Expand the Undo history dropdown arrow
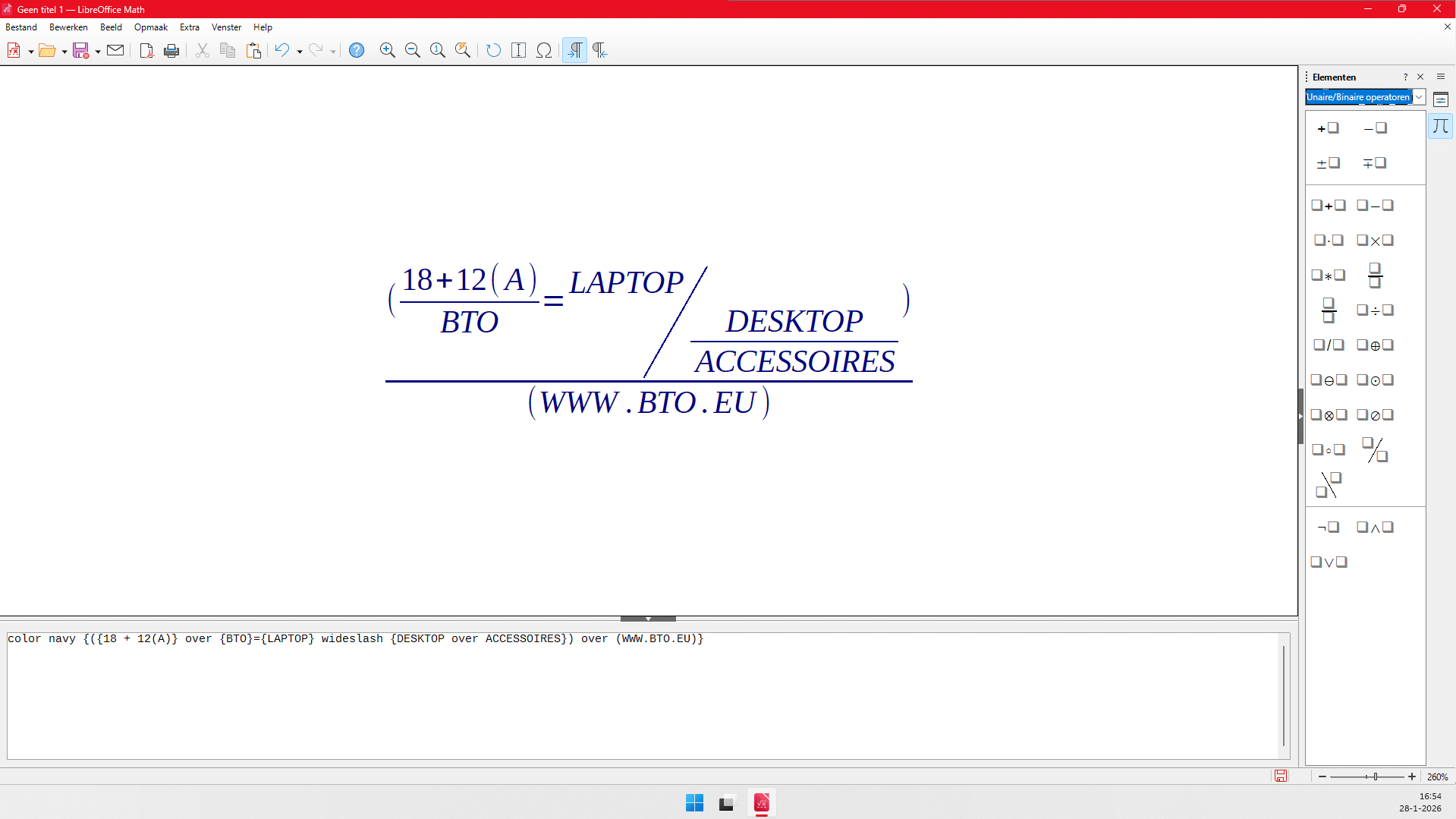This screenshot has width=1456, height=819. pyautogui.click(x=300, y=52)
